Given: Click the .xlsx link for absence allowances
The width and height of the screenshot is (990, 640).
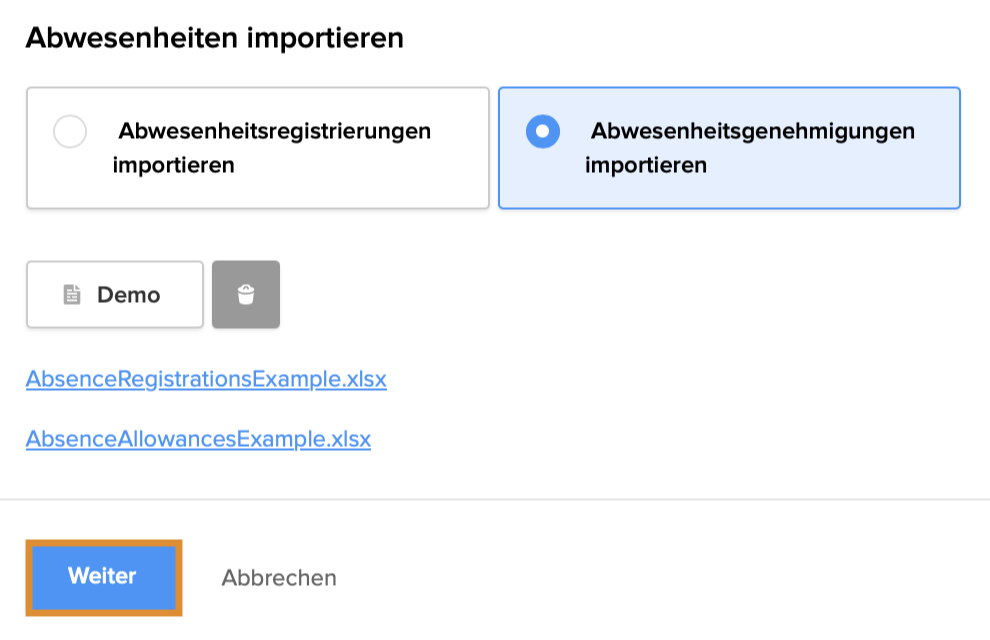Looking at the screenshot, I should (x=198, y=439).
